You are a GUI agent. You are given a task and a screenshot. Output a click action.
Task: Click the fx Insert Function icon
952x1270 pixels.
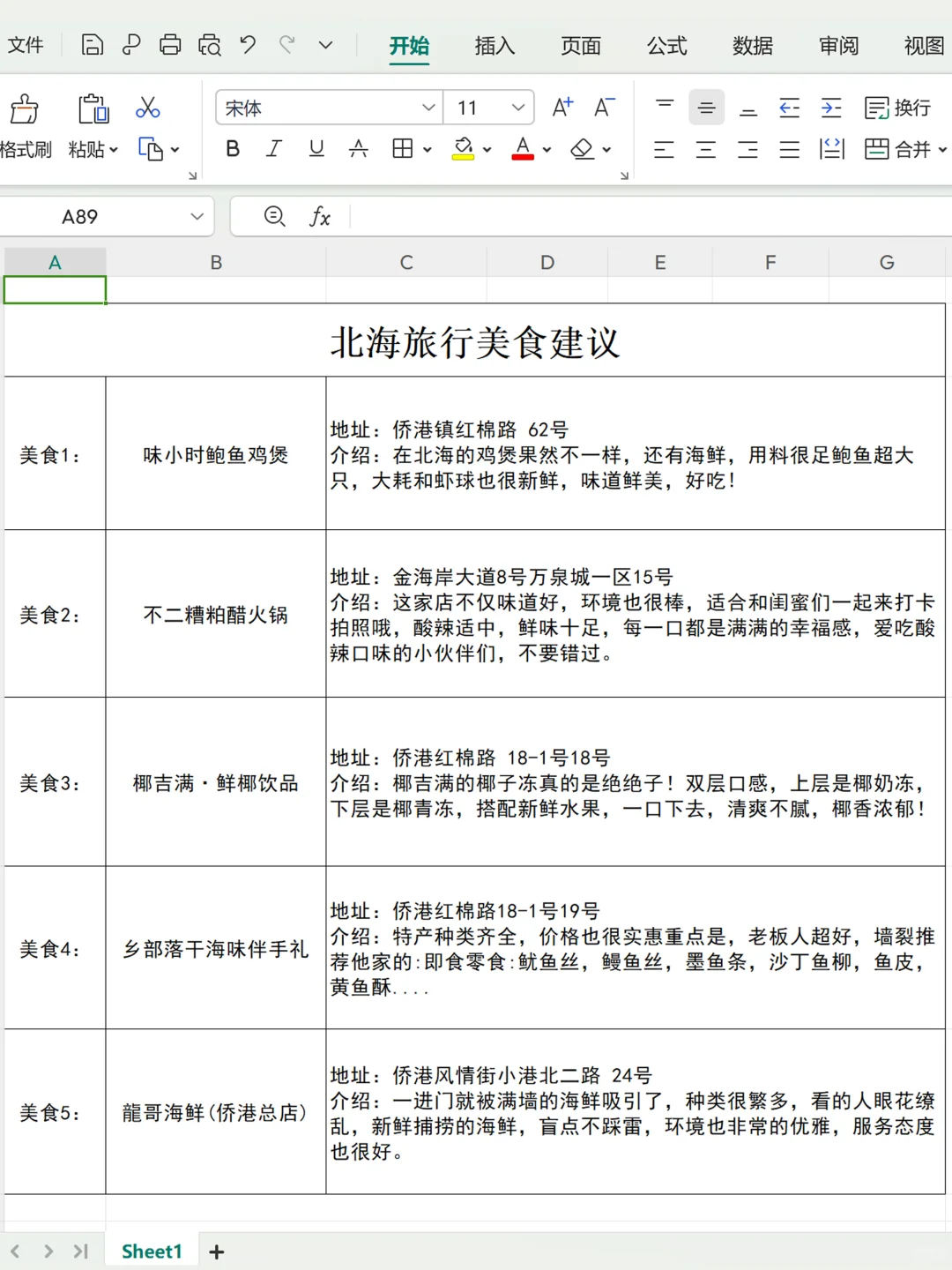click(320, 216)
